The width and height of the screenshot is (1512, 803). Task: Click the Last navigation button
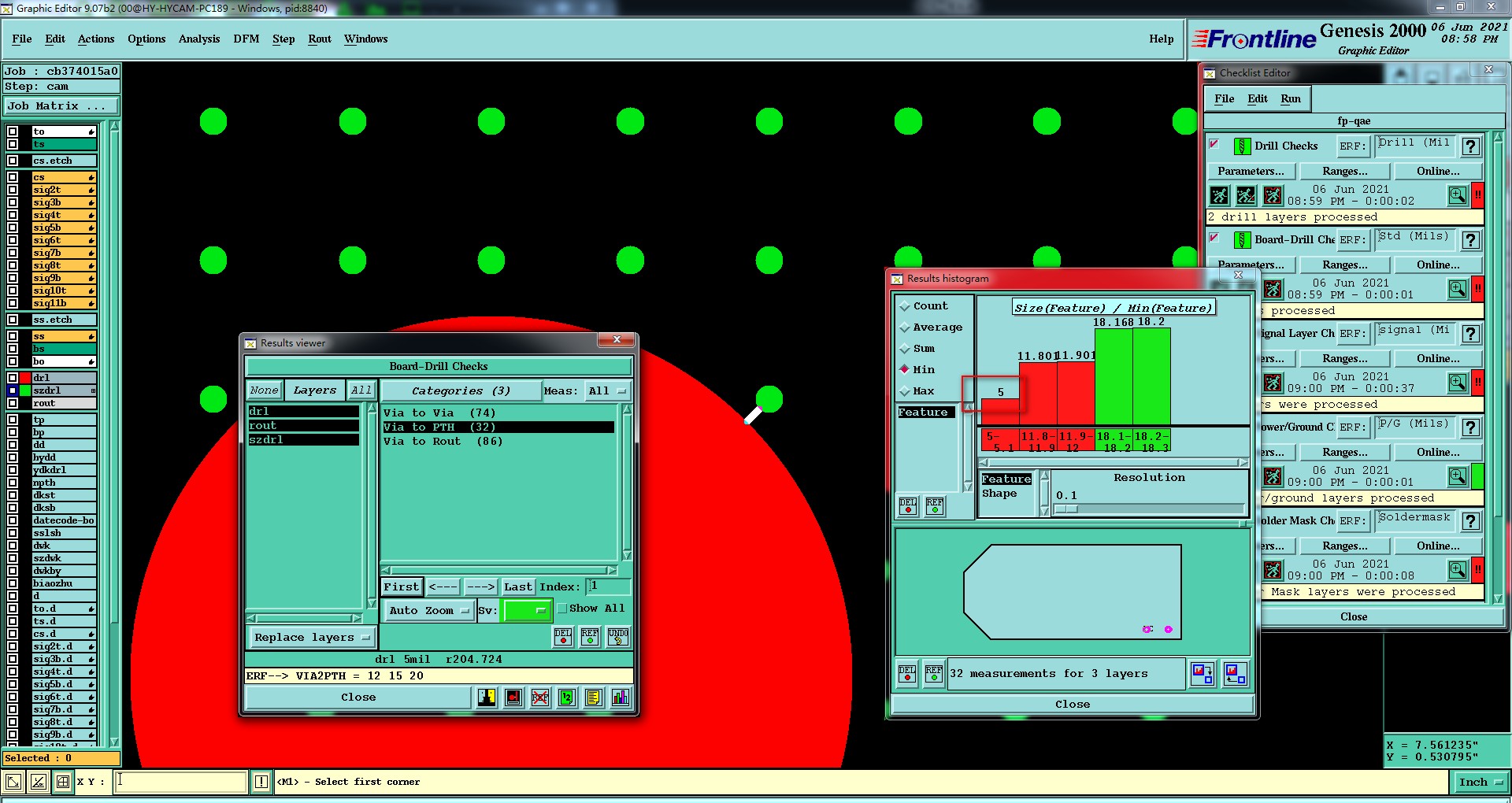[x=518, y=587]
